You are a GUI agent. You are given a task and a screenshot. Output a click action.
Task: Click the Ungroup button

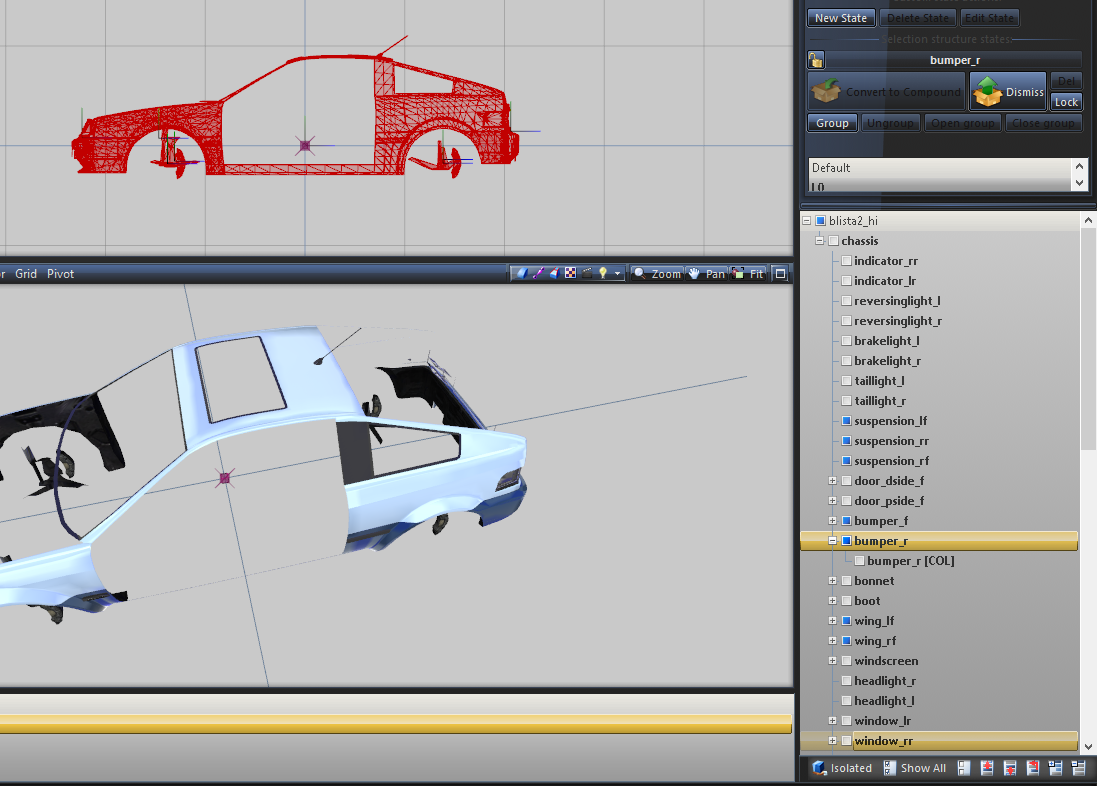pos(890,123)
